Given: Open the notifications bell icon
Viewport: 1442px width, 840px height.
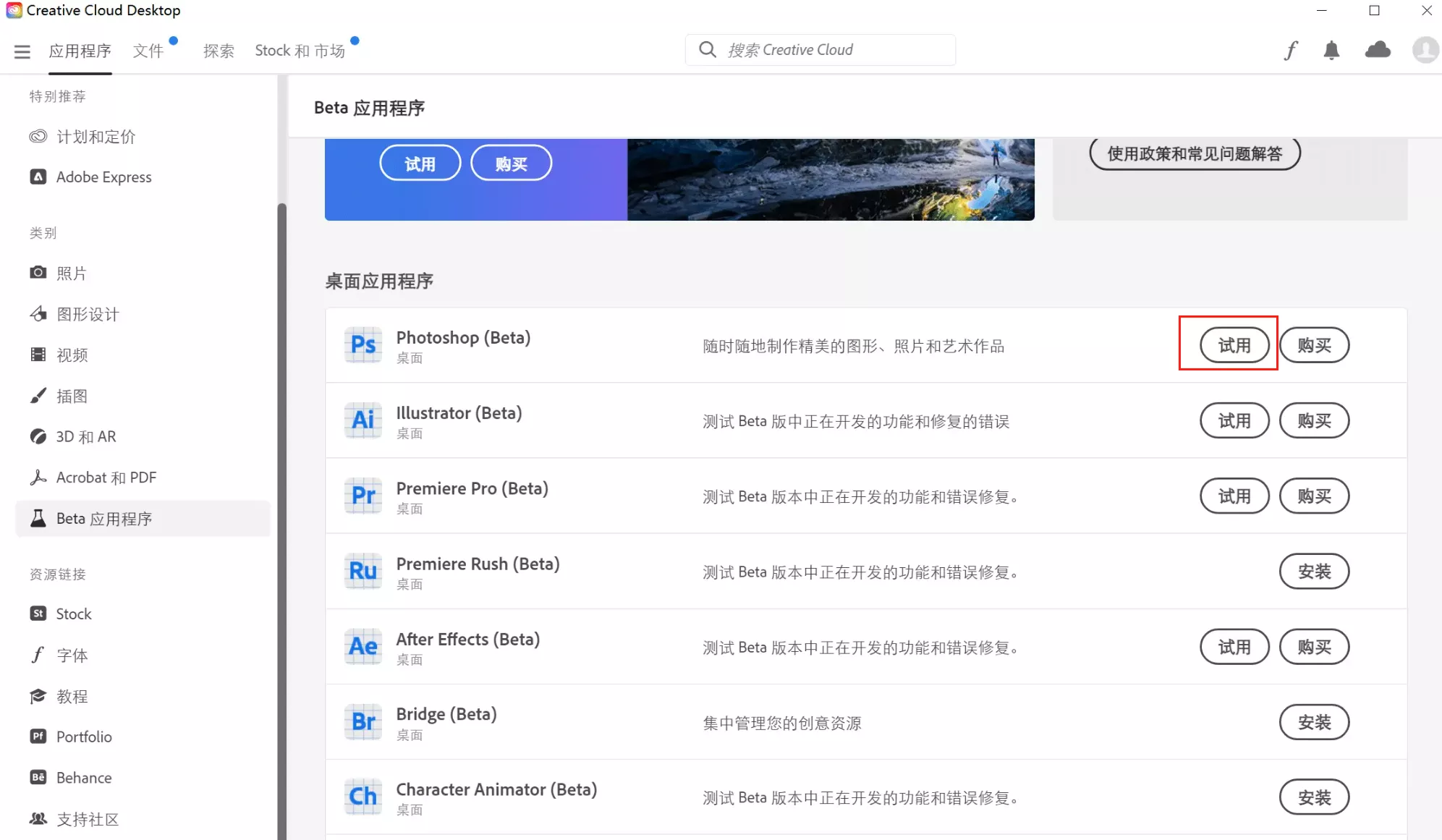Looking at the screenshot, I should [x=1331, y=50].
